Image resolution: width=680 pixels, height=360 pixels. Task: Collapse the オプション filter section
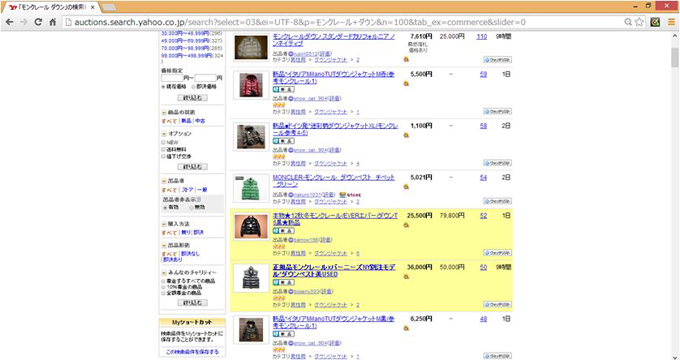tap(164, 134)
